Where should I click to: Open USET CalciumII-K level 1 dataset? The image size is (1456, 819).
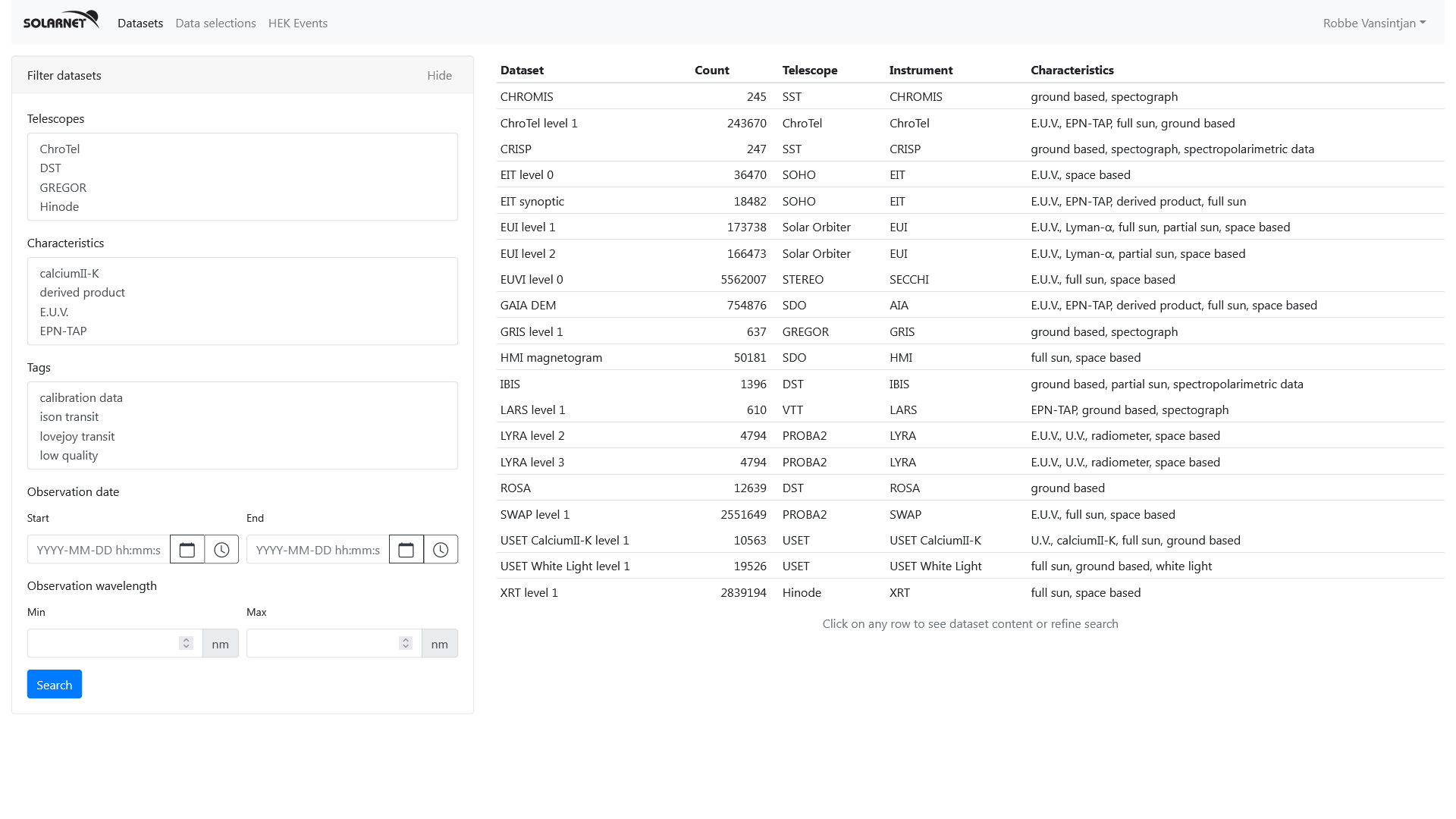click(x=970, y=540)
